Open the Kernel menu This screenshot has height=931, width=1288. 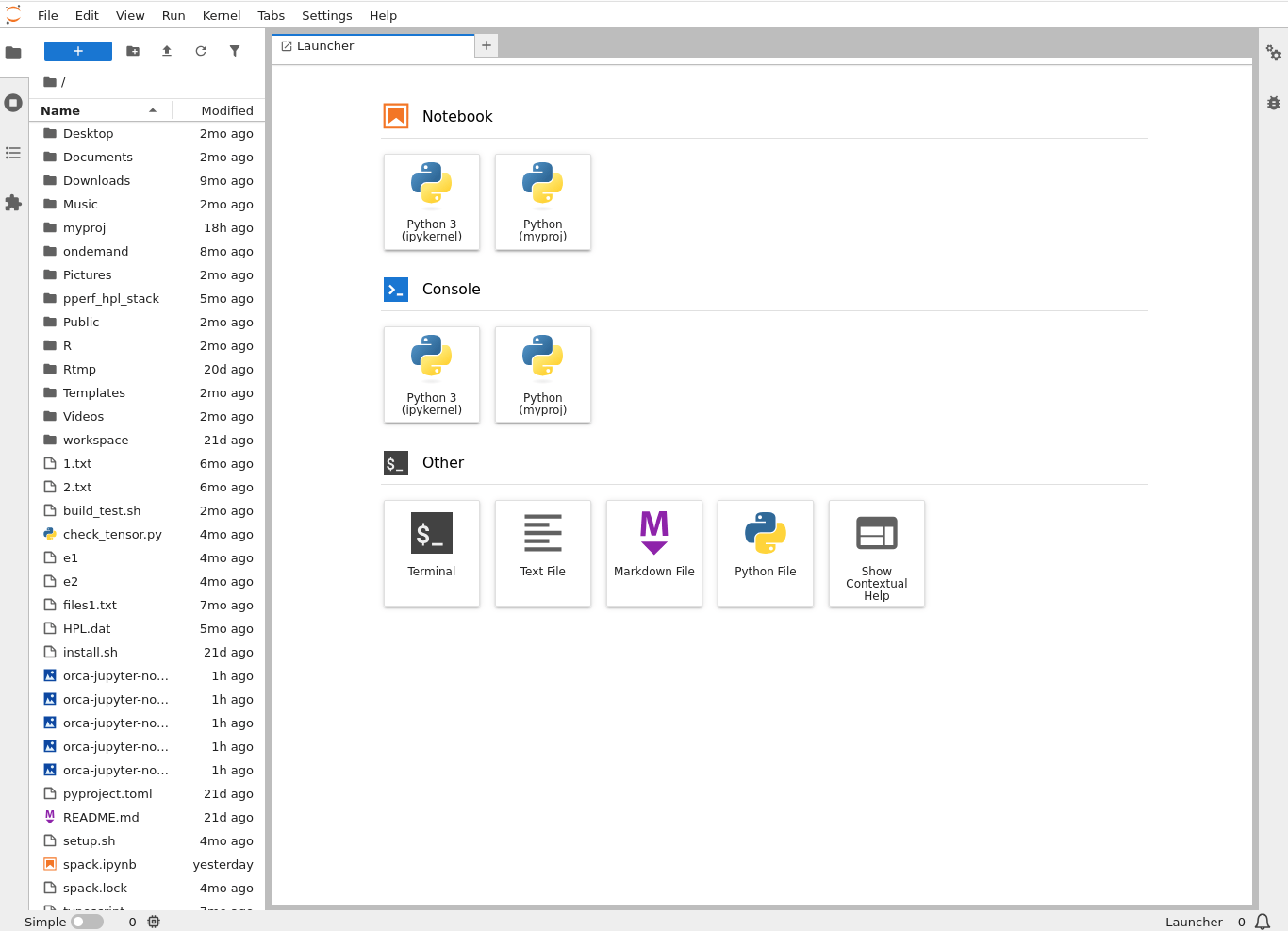[x=222, y=15]
